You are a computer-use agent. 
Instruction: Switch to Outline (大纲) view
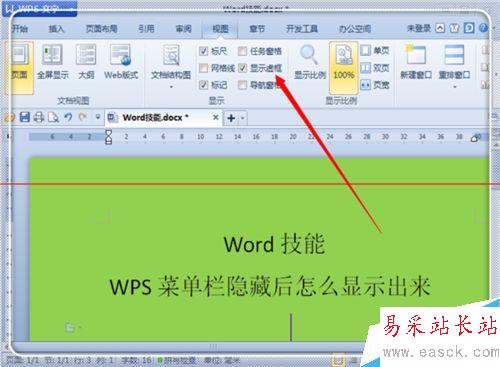86,63
